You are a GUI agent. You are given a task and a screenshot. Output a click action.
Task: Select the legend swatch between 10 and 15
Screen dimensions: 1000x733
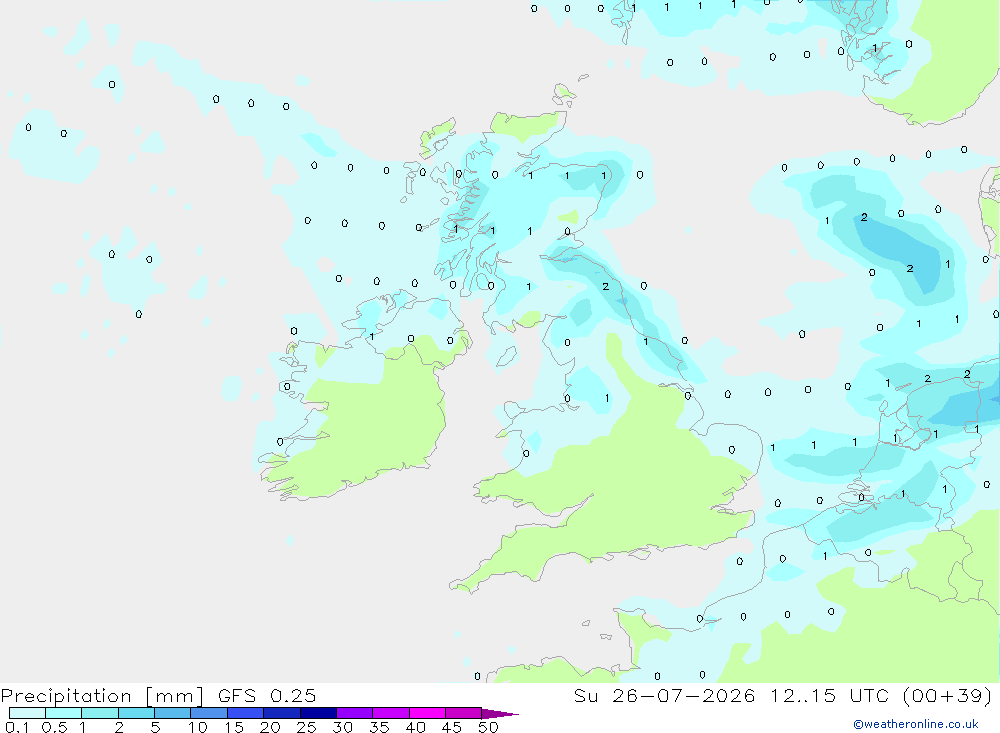coord(209,713)
